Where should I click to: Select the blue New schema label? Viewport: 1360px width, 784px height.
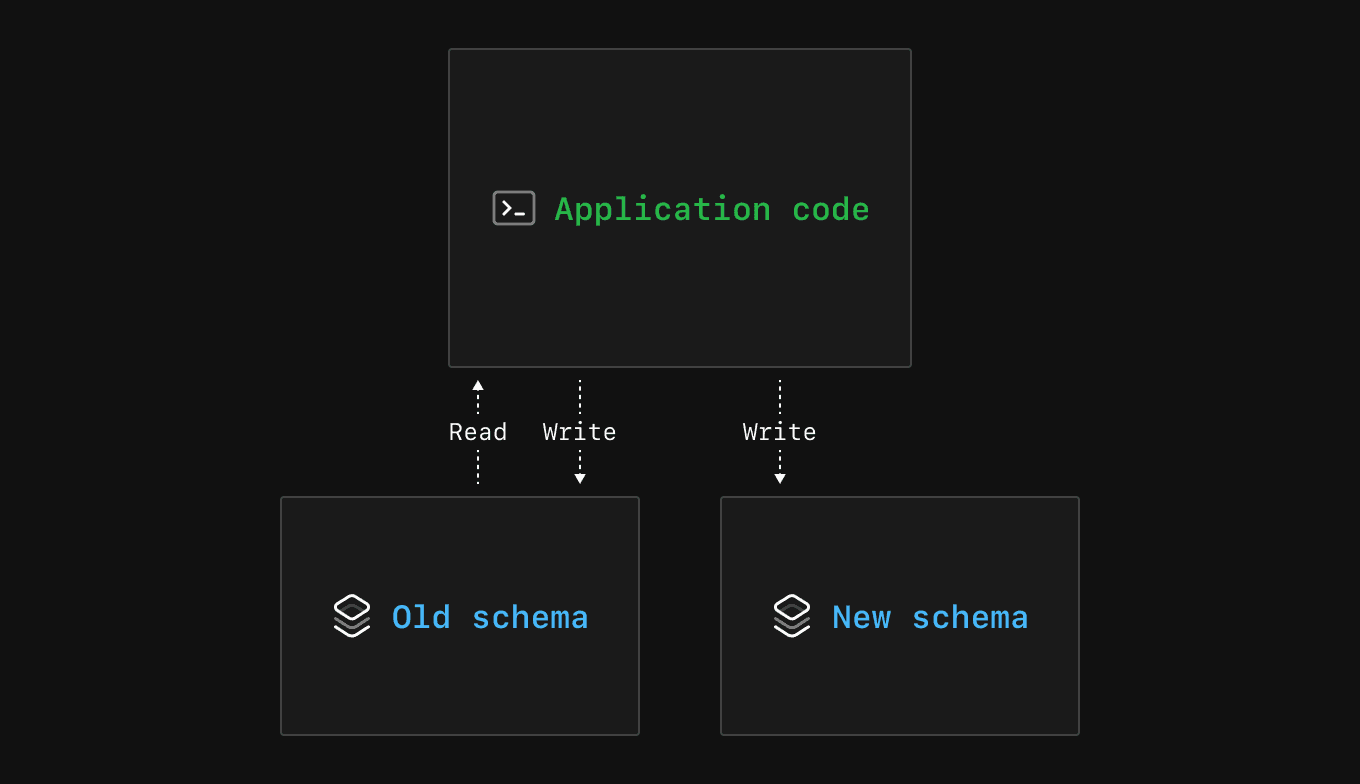click(x=930, y=617)
